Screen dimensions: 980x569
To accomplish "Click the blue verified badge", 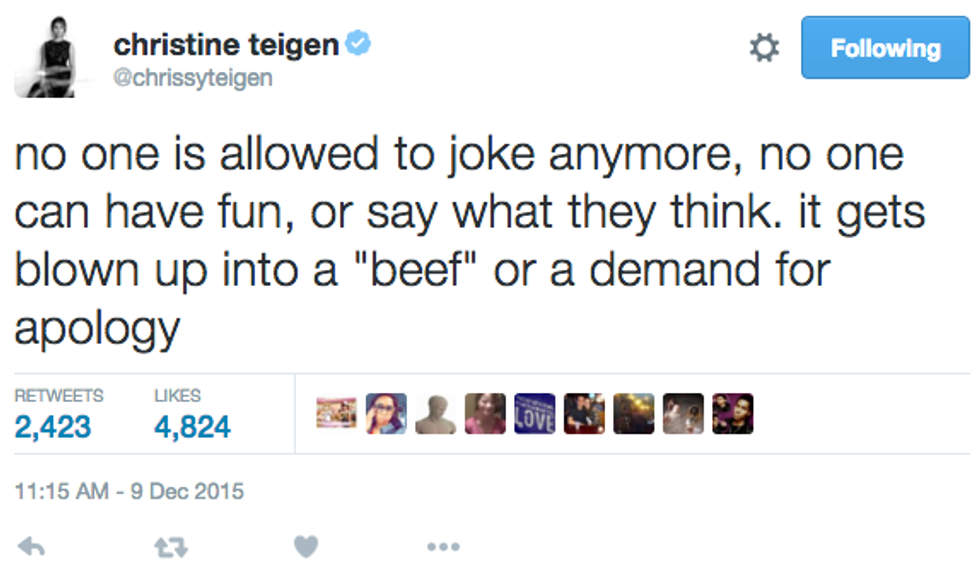I will click(358, 45).
